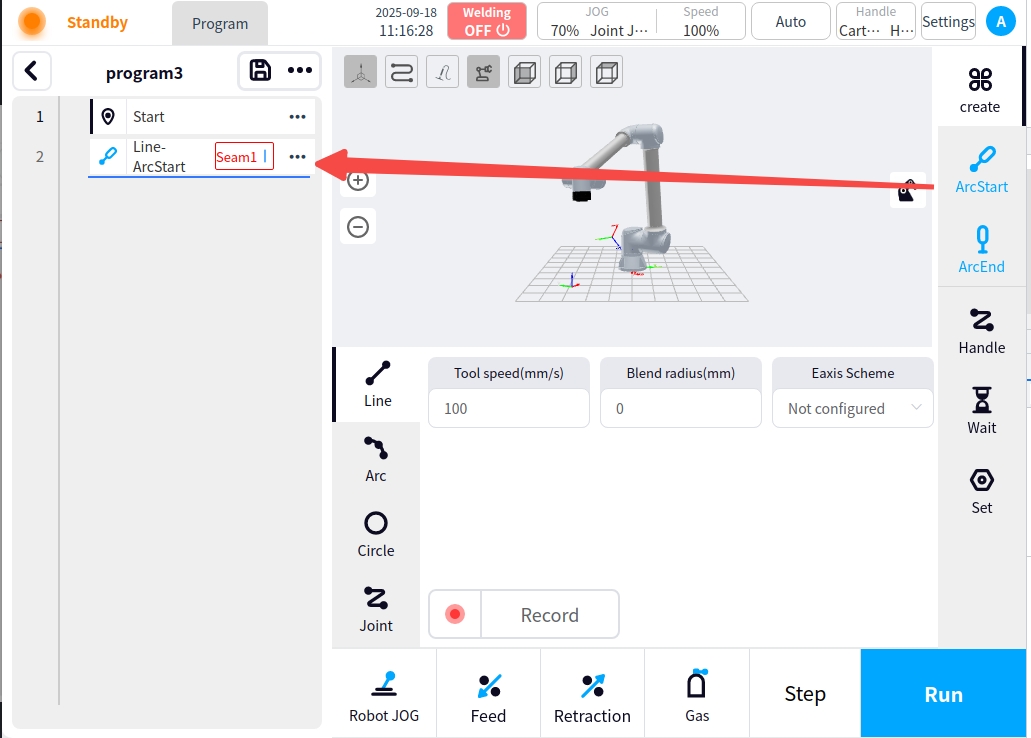This screenshot has height=738, width=1031.
Task: Toggle Welding OFF power switch
Action: pos(487,21)
